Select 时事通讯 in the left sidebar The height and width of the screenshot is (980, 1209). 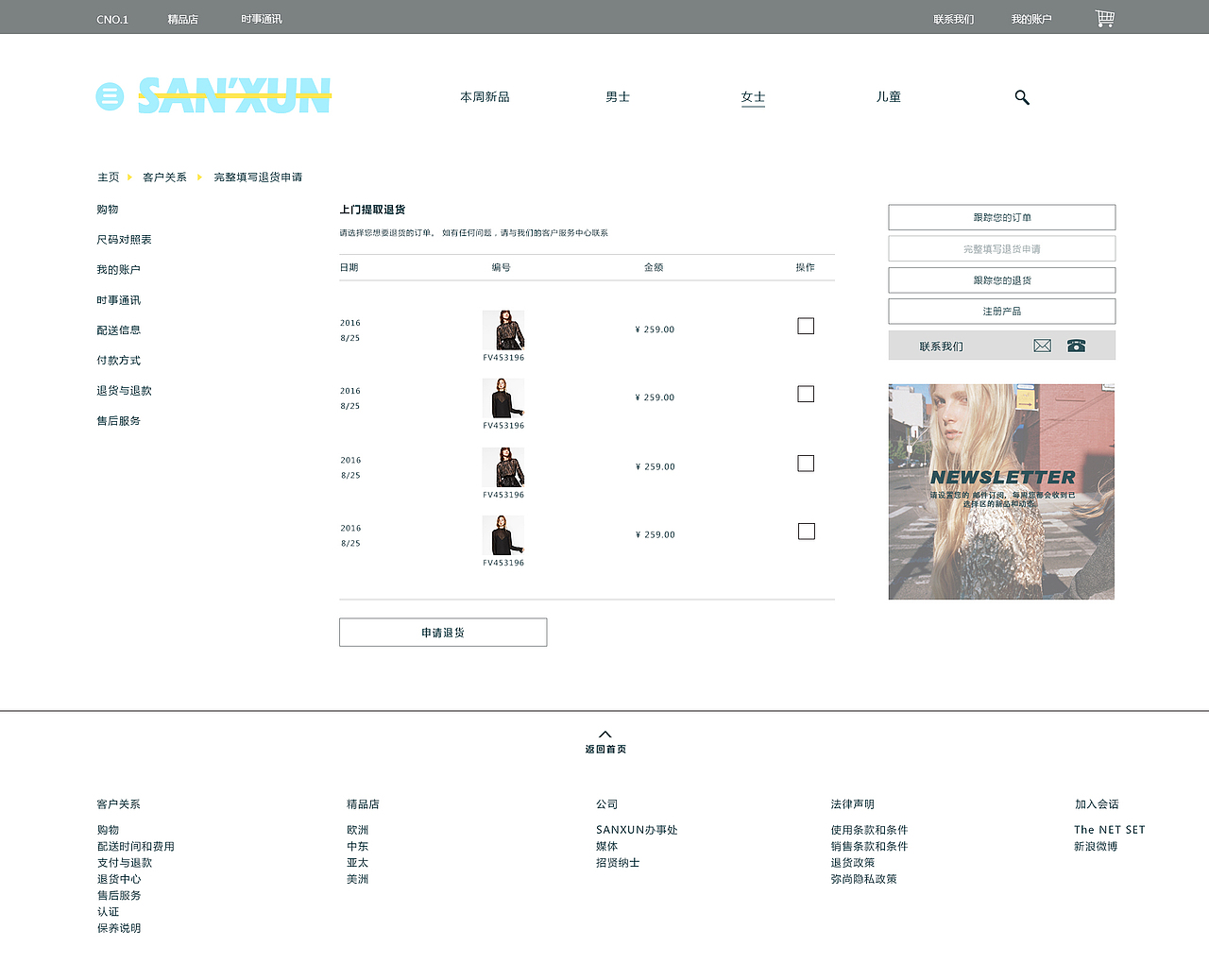pyautogui.click(x=118, y=300)
